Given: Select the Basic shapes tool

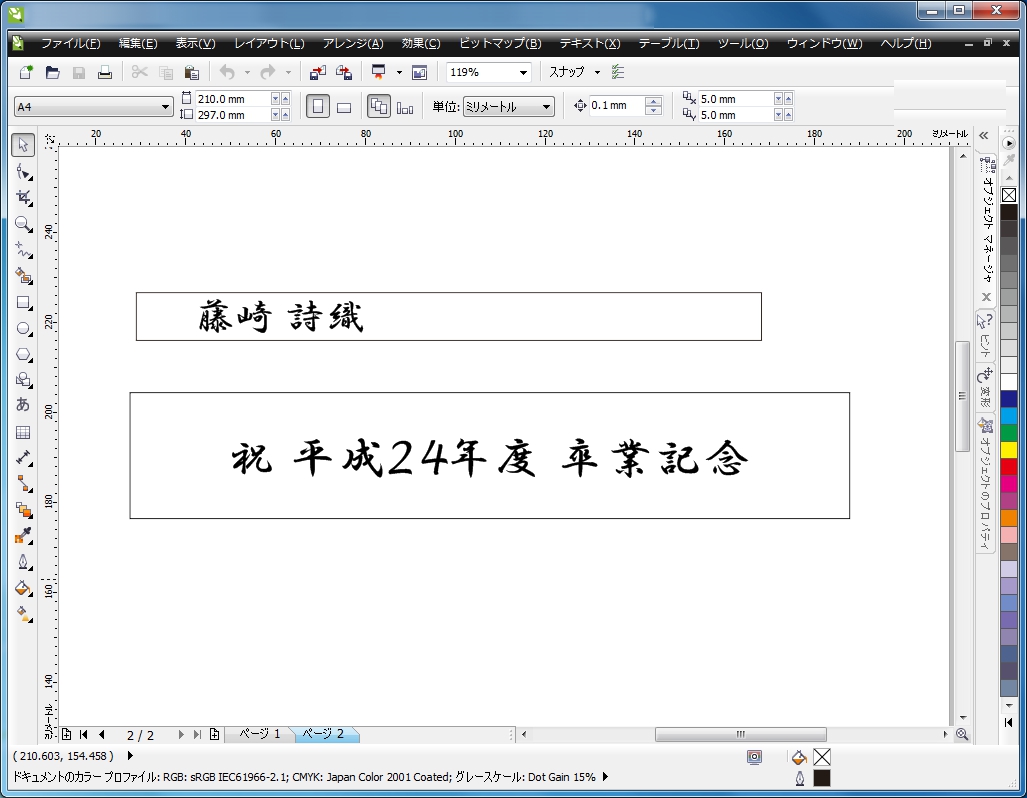Looking at the screenshot, I should (x=23, y=380).
